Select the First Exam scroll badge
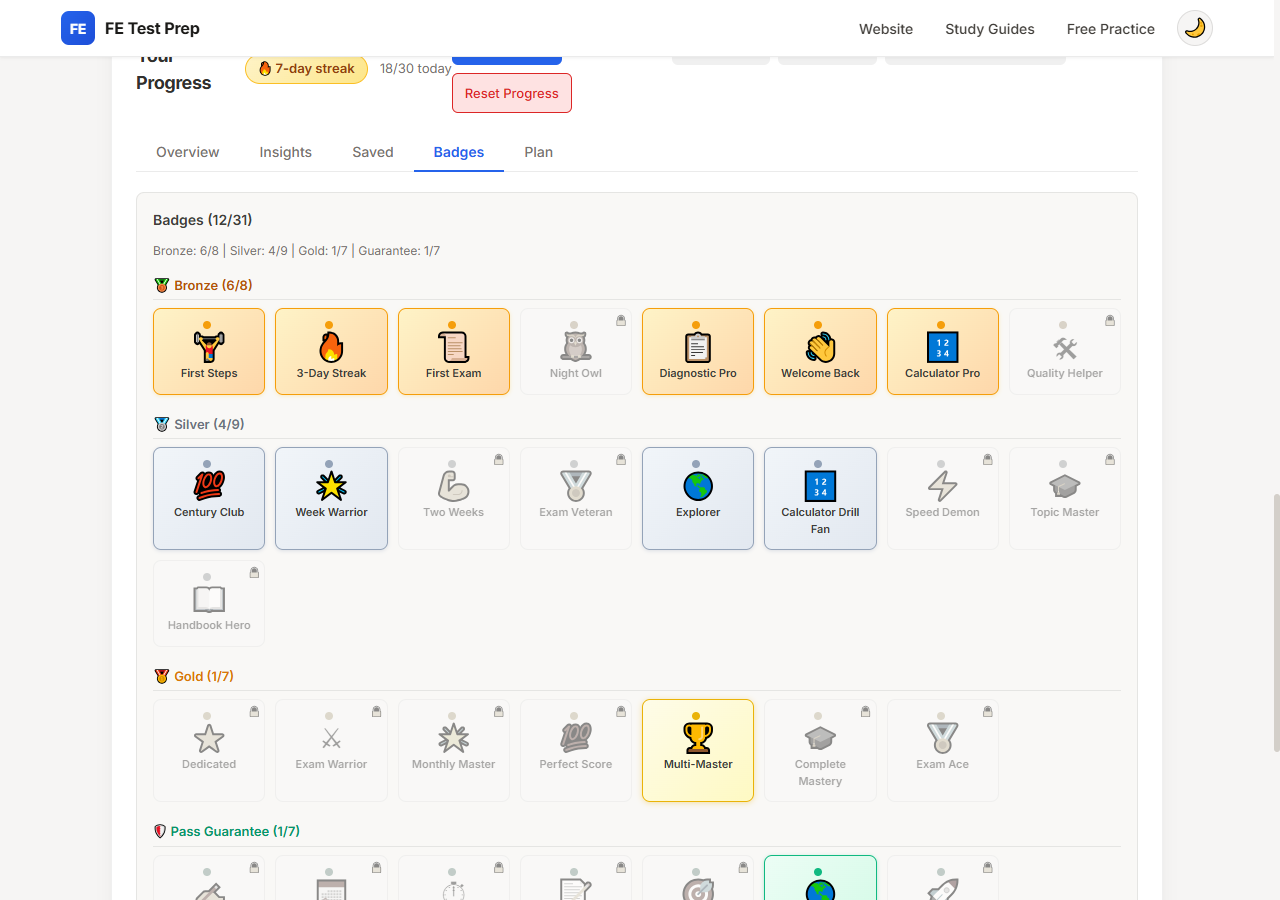Image resolution: width=1280 pixels, height=900 pixels. [454, 351]
